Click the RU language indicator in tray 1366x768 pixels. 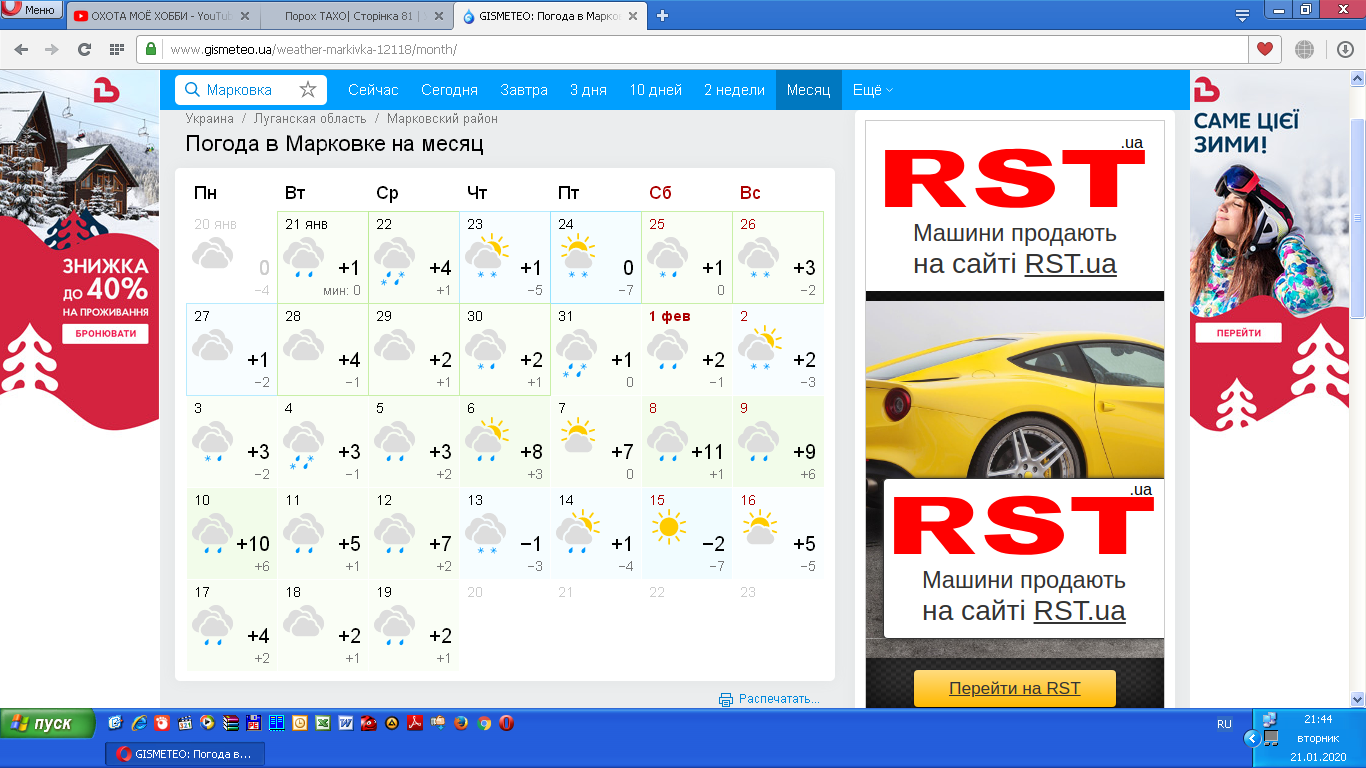click(x=1224, y=723)
